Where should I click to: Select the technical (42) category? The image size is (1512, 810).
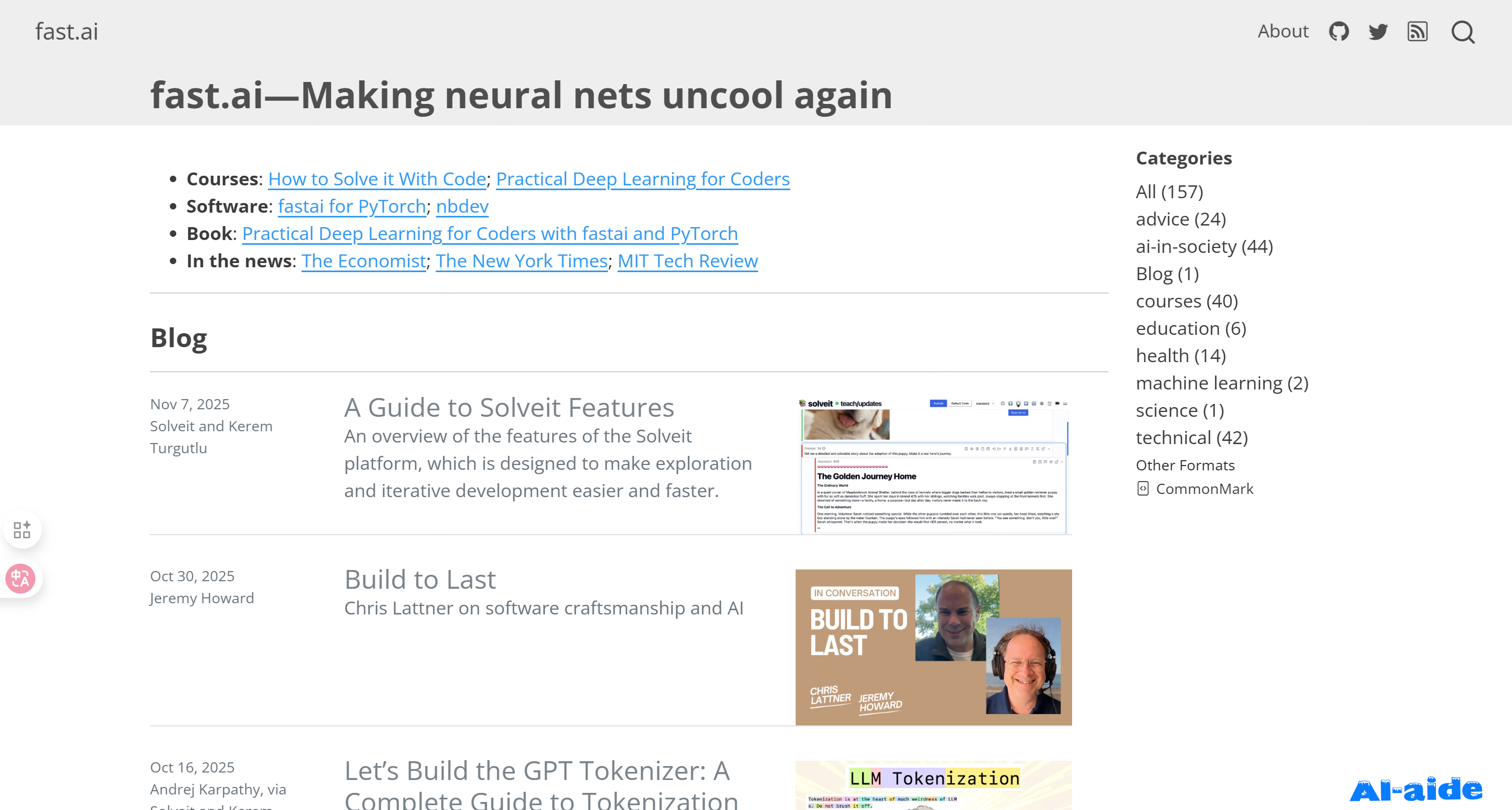tap(1192, 438)
